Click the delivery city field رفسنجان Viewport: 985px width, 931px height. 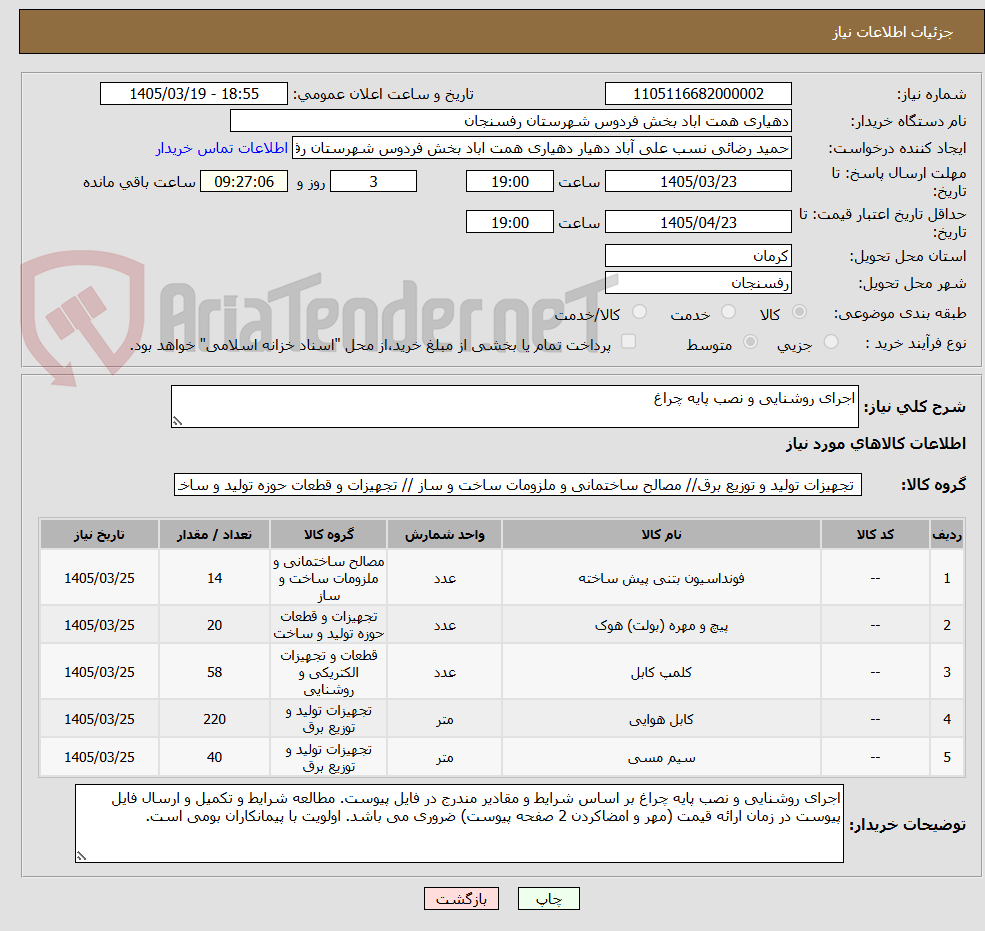point(698,283)
